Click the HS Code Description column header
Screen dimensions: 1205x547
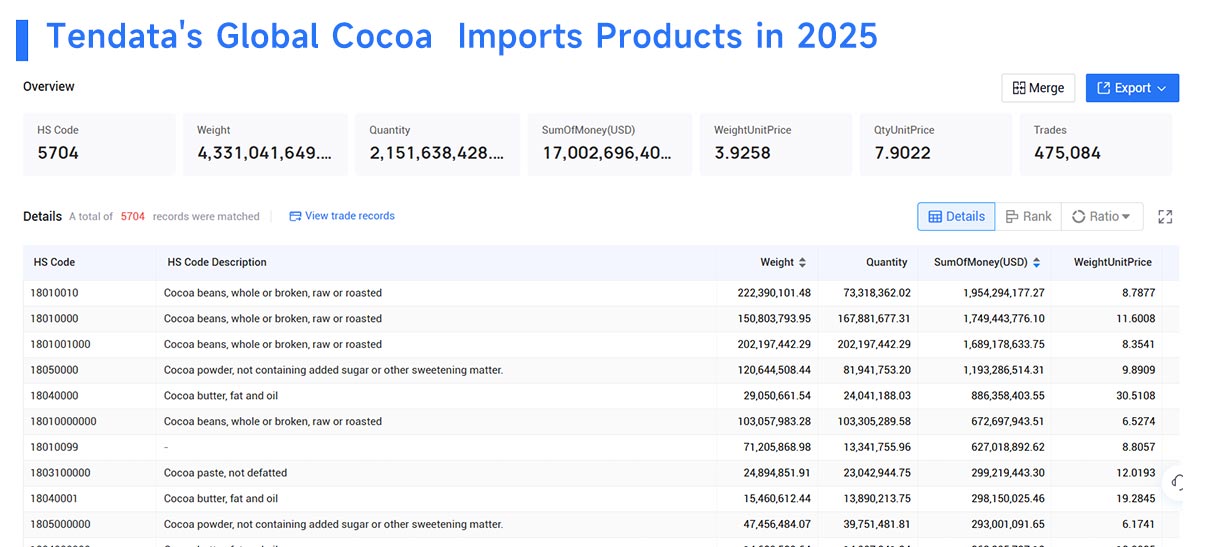coord(217,262)
